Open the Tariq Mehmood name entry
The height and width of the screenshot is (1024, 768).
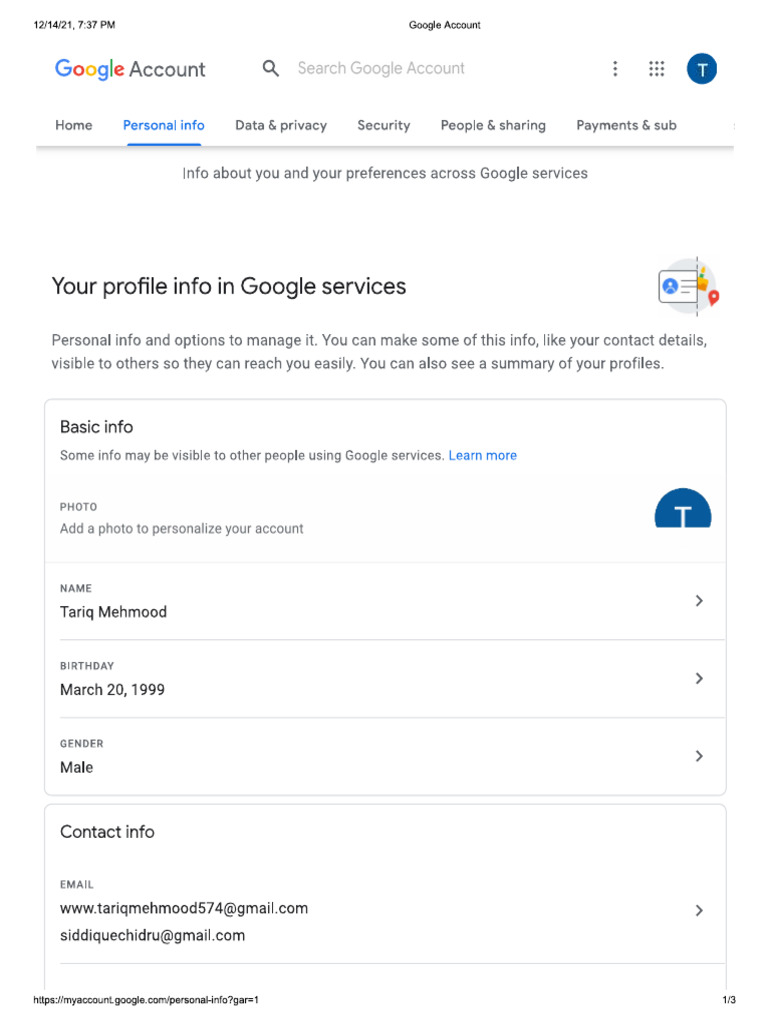tap(114, 611)
